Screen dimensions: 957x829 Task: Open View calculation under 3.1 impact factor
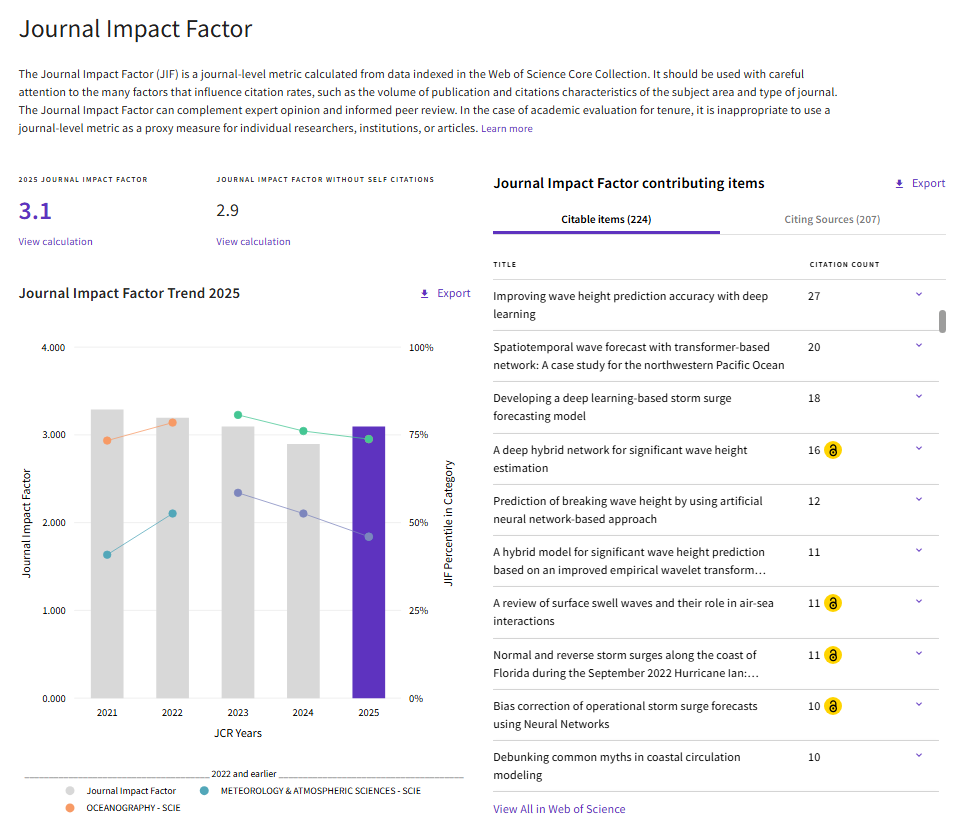(56, 242)
